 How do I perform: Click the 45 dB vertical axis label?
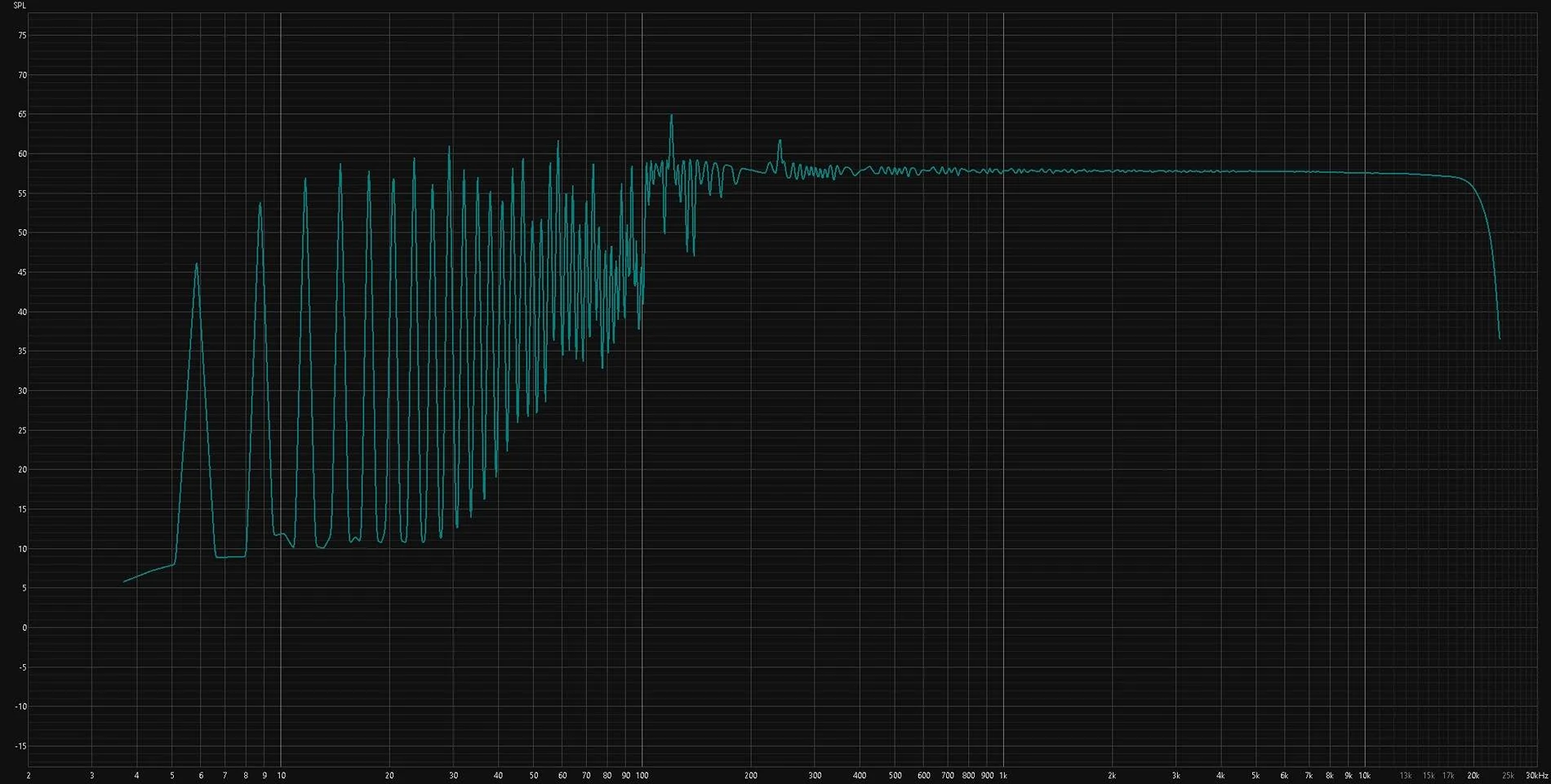pos(22,272)
